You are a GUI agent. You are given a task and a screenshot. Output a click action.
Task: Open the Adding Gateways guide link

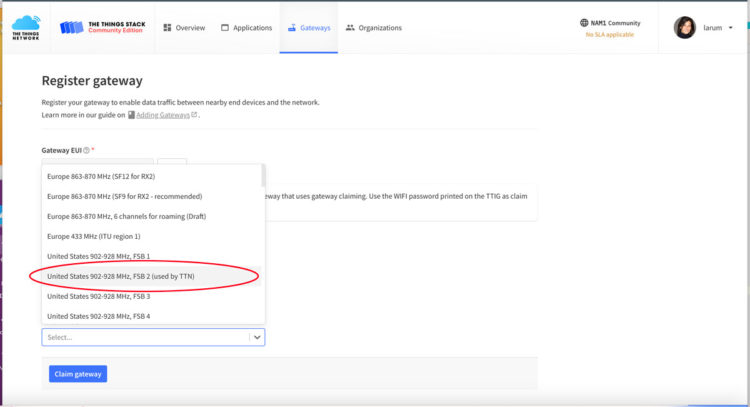point(166,115)
